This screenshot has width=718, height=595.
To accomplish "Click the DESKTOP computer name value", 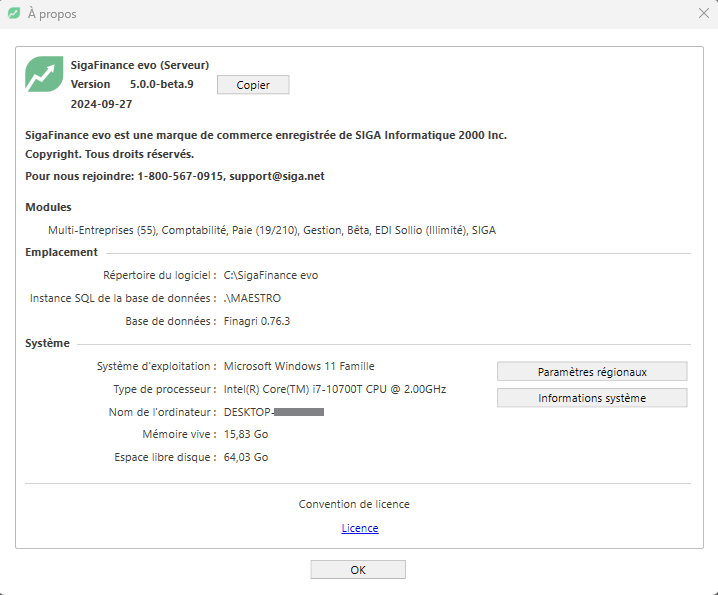I will pyautogui.click(x=274, y=412).
